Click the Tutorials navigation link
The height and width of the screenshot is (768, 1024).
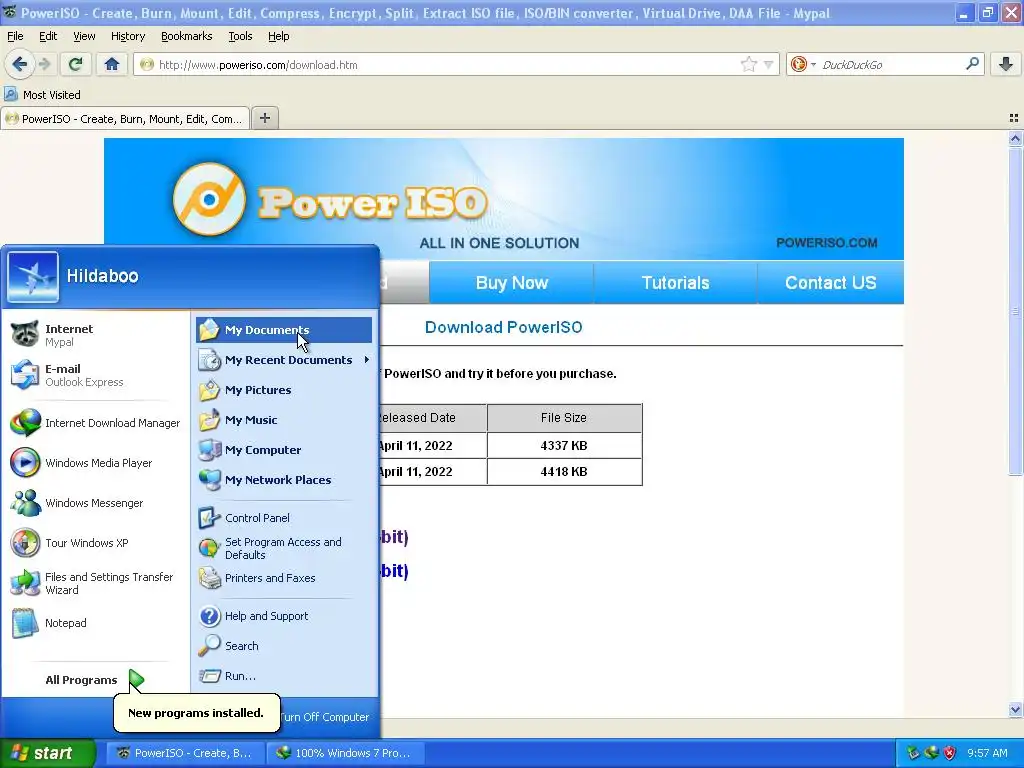tap(675, 283)
